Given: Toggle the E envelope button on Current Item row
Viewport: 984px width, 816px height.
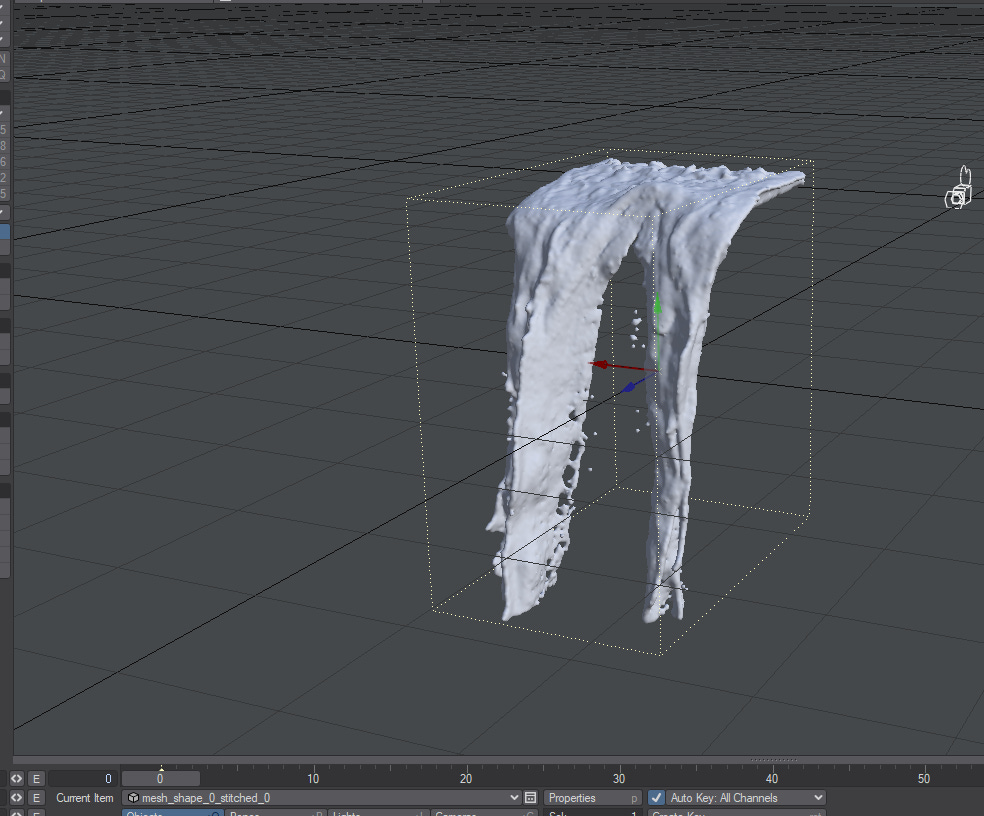Looking at the screenshot, I should click(34, 797).
